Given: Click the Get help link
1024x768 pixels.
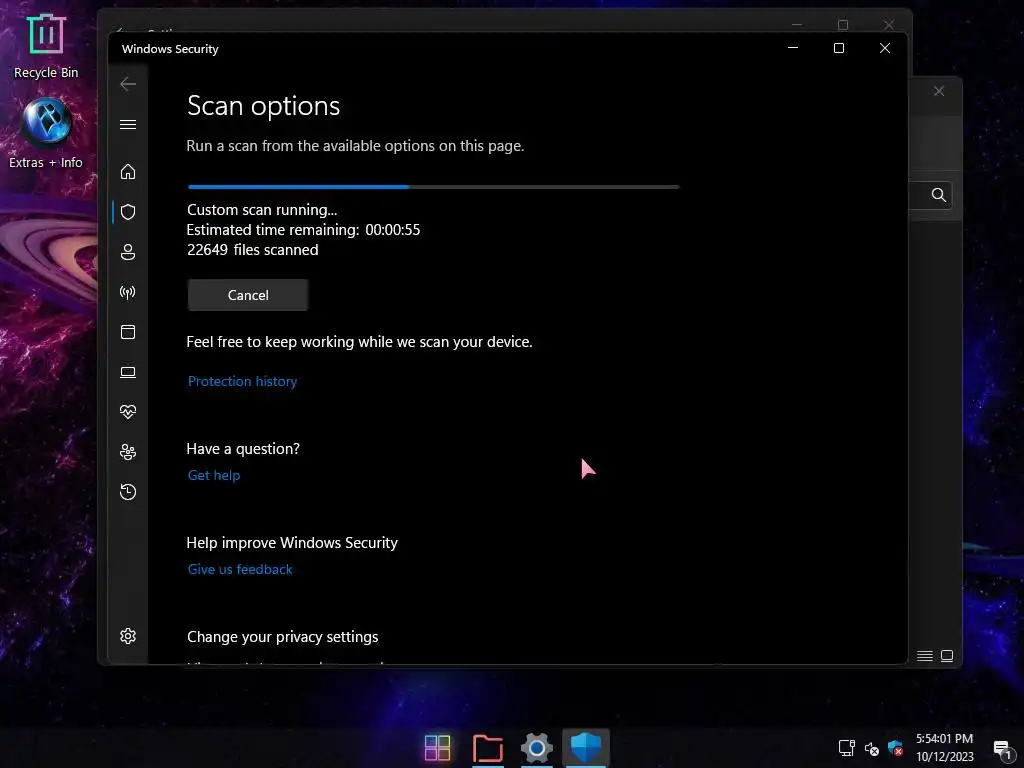Looking at the screenshot, I should (214, 475).
